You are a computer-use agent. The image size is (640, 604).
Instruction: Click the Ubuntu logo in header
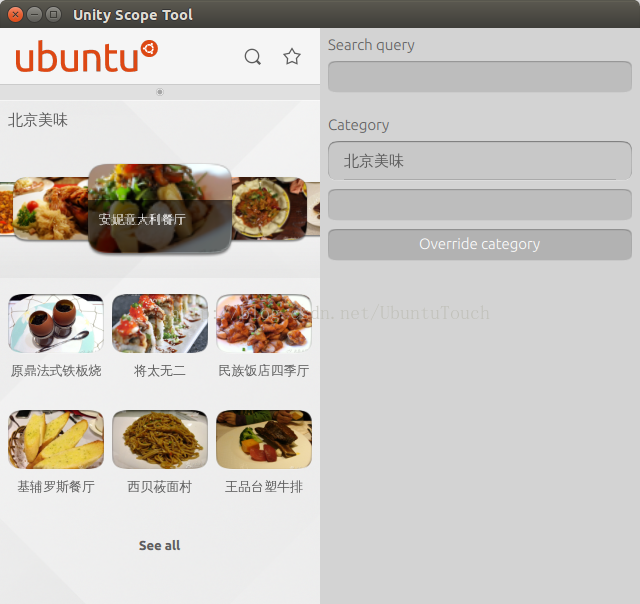[x=87, y=56]
